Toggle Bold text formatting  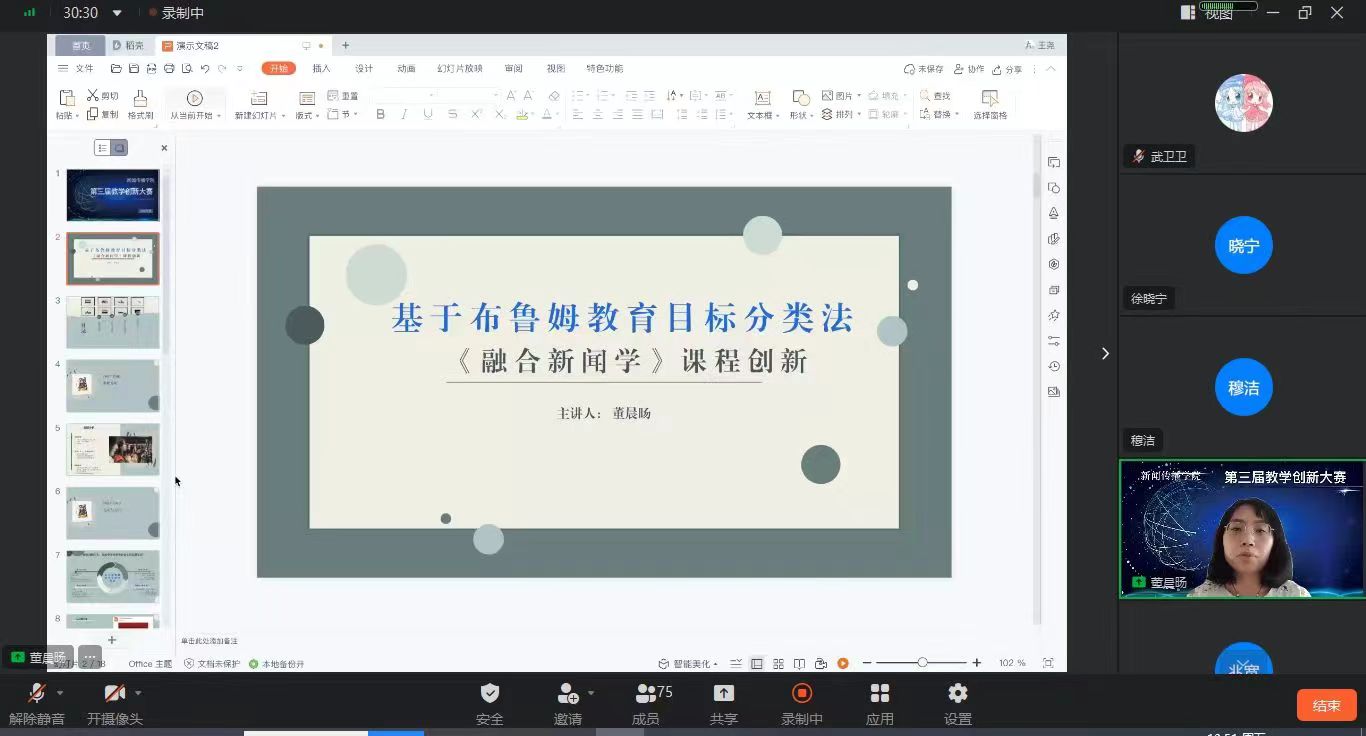pos(380,115)
